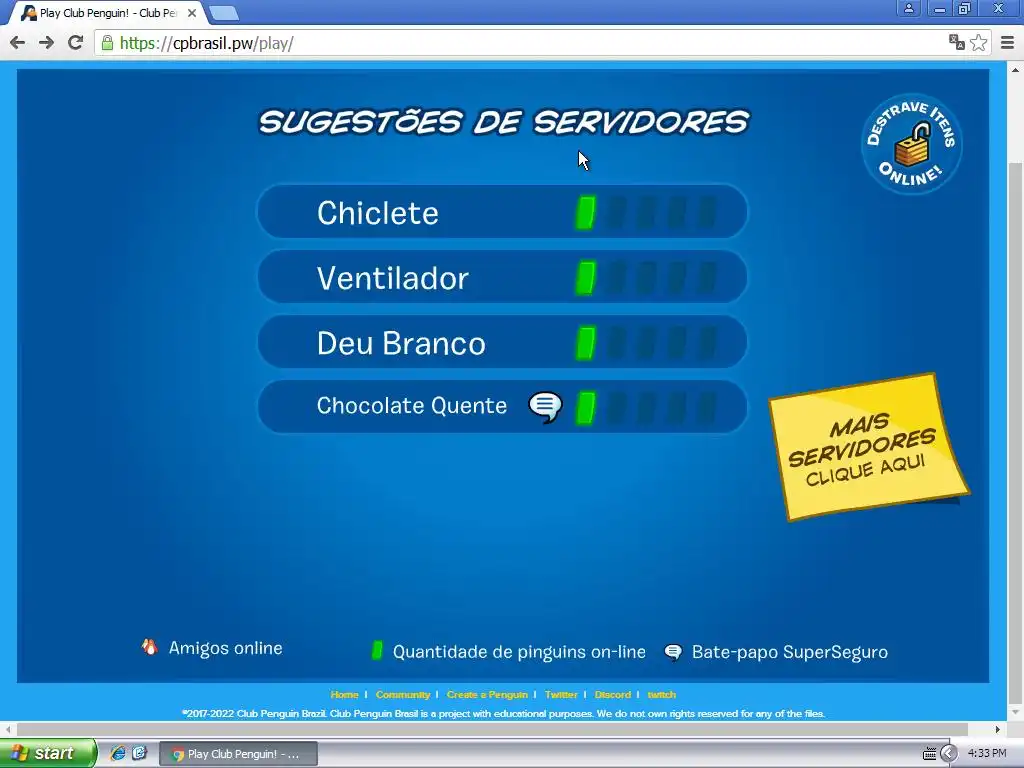Click the Deu Branco population bar indicator

pyautogui.click(x=647, y=344)
